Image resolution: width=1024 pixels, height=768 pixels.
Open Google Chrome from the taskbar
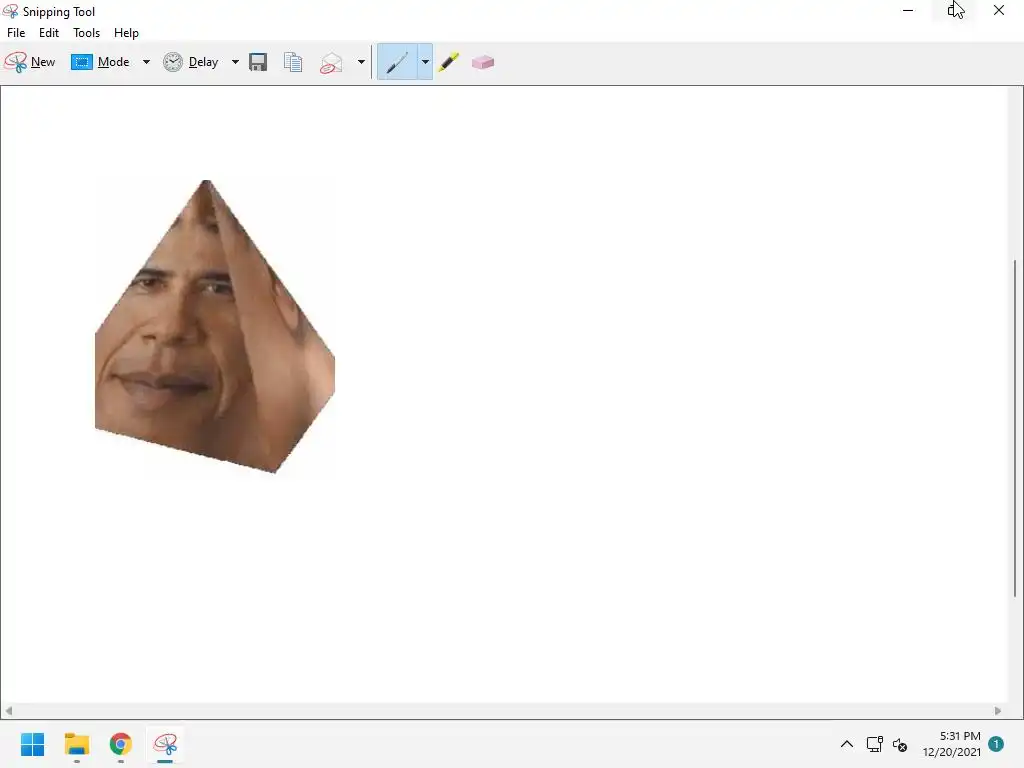pyautogui.click(x=121, y=744)
